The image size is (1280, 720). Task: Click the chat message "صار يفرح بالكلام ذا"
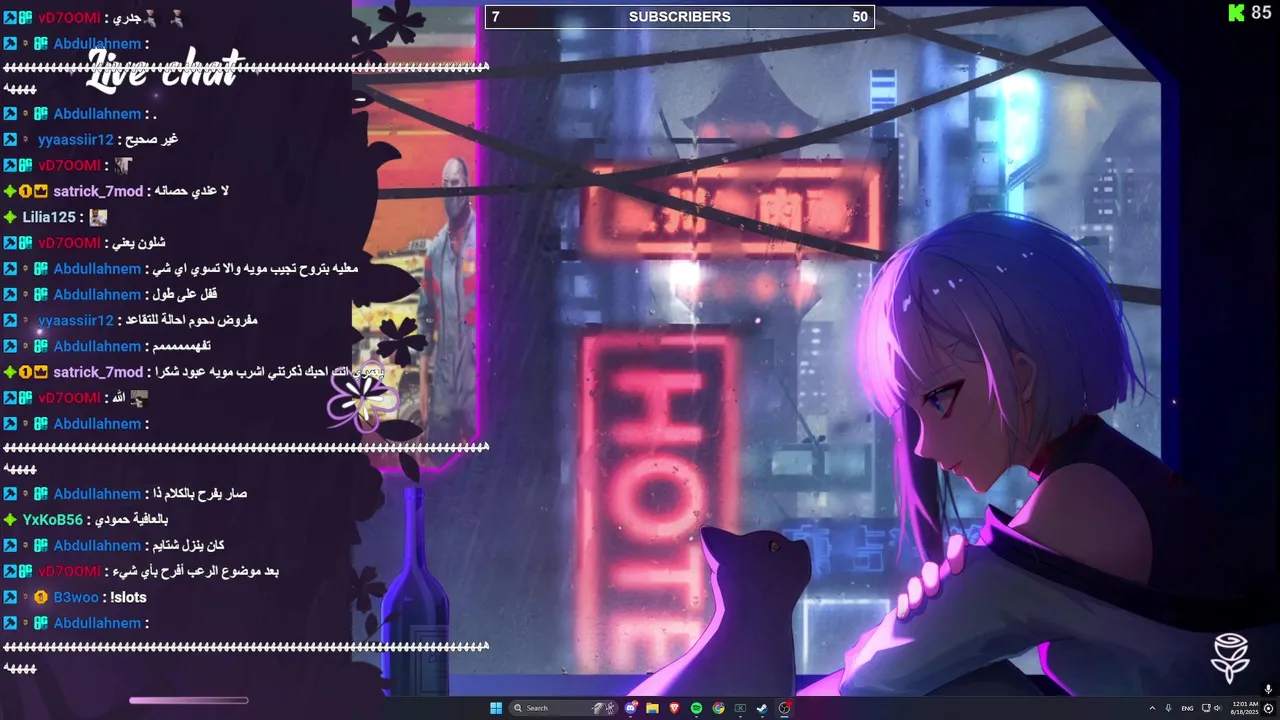point(200,494)
